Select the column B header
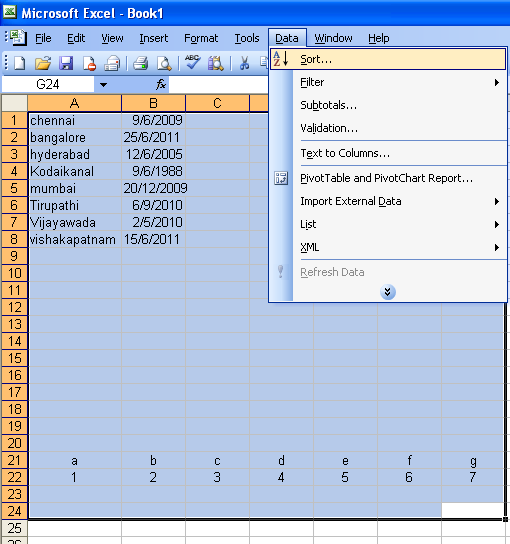 (x=153, y=103)
